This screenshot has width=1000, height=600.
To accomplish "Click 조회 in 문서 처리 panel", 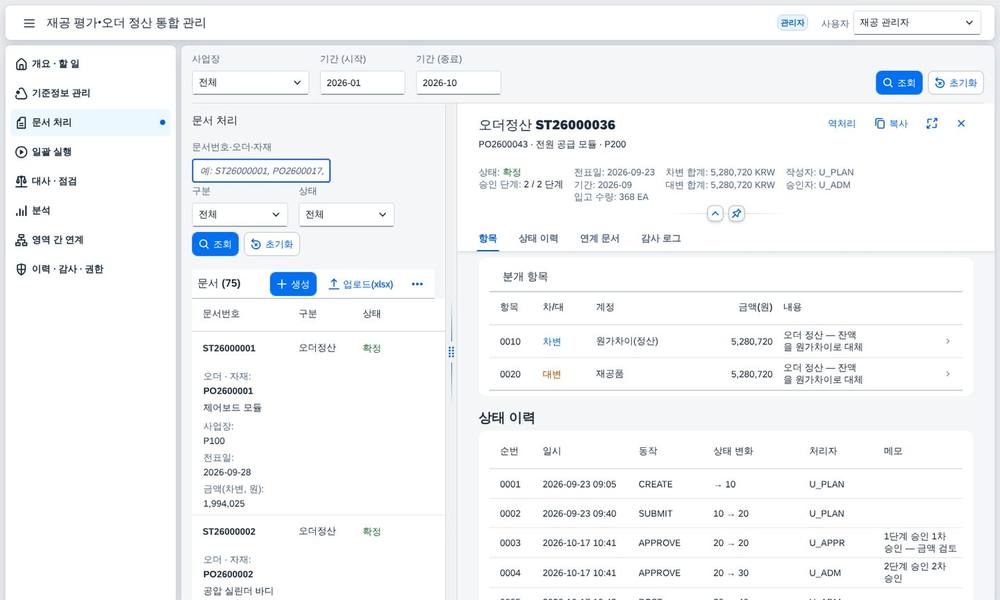I will pos(215,244).
